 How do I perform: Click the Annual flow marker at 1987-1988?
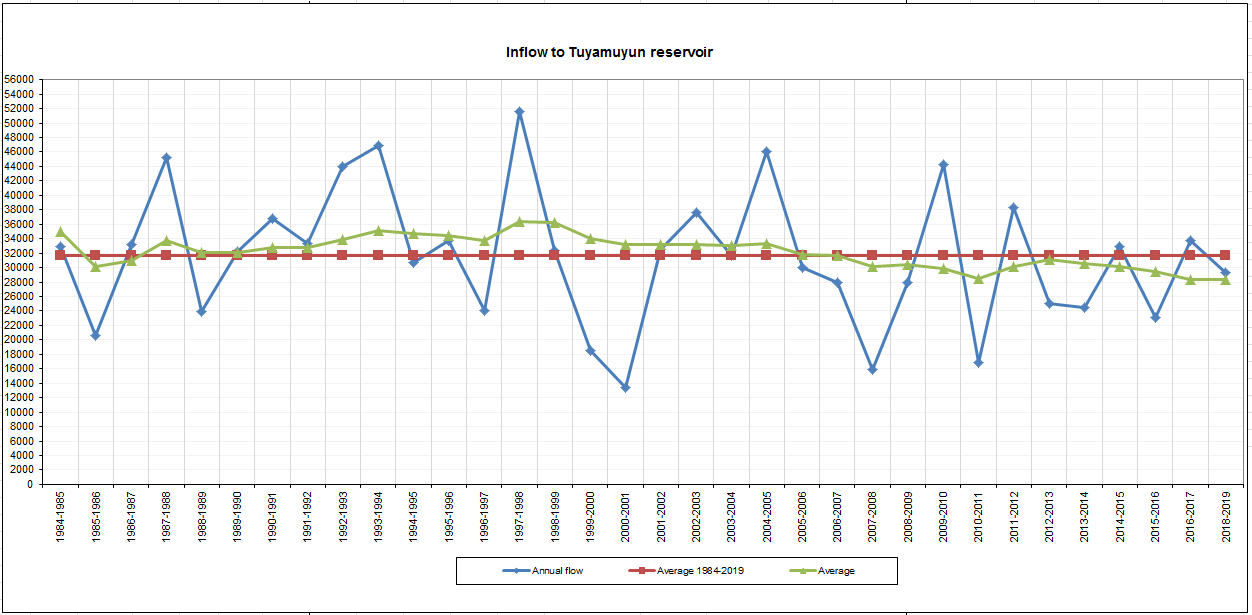(x=166, y=158)
